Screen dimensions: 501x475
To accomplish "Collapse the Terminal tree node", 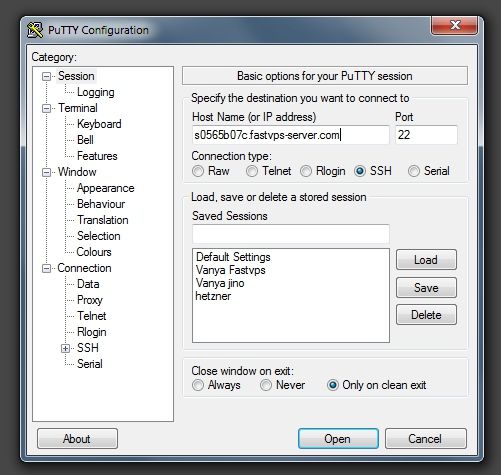I will [46, 108].
